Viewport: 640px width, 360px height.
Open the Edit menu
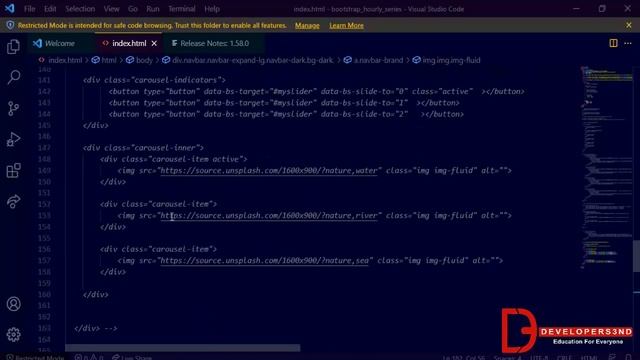pyautogui.click(x=50, y=9)
